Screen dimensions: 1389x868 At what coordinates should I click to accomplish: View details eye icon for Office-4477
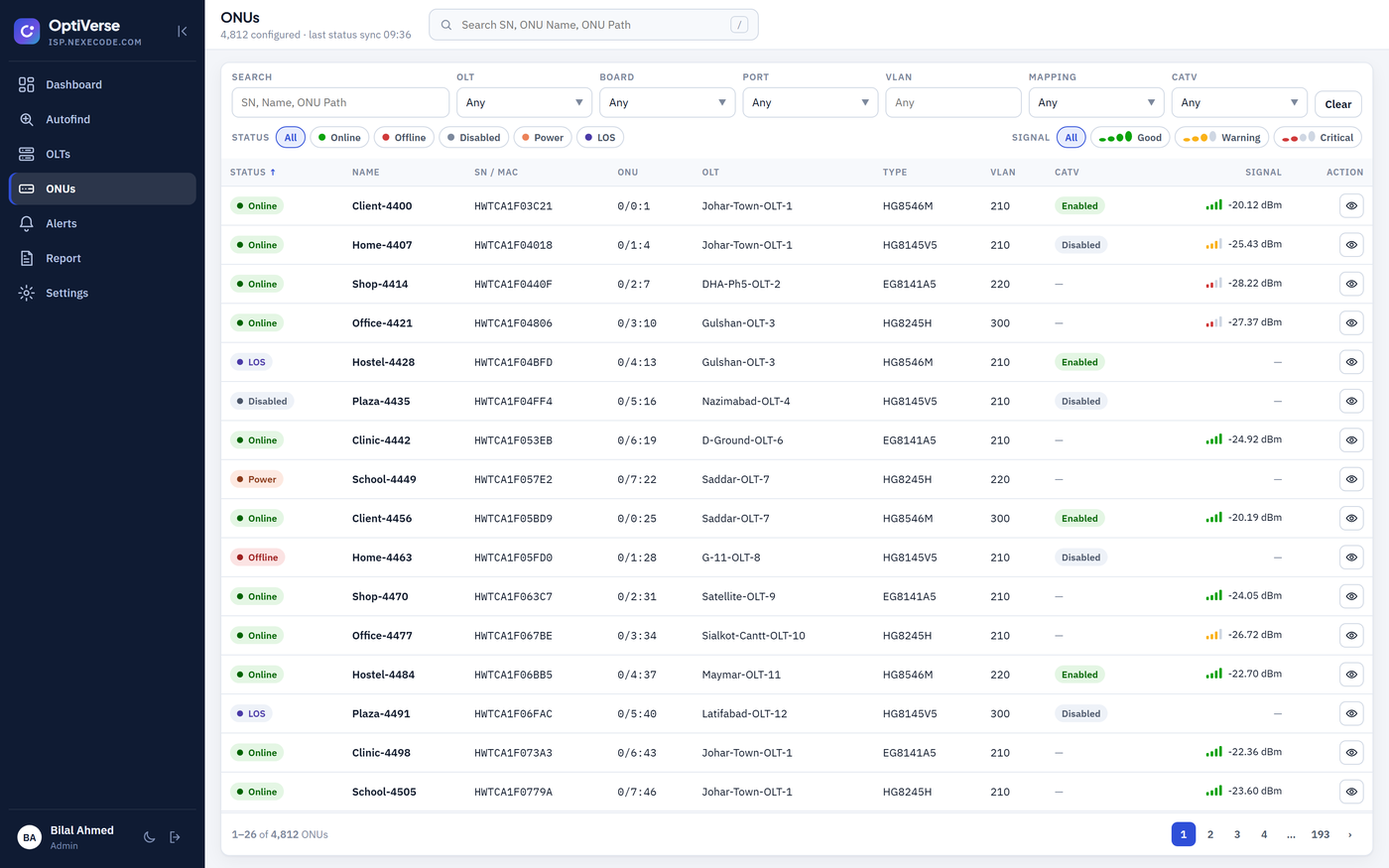(x=1351, y=636)
